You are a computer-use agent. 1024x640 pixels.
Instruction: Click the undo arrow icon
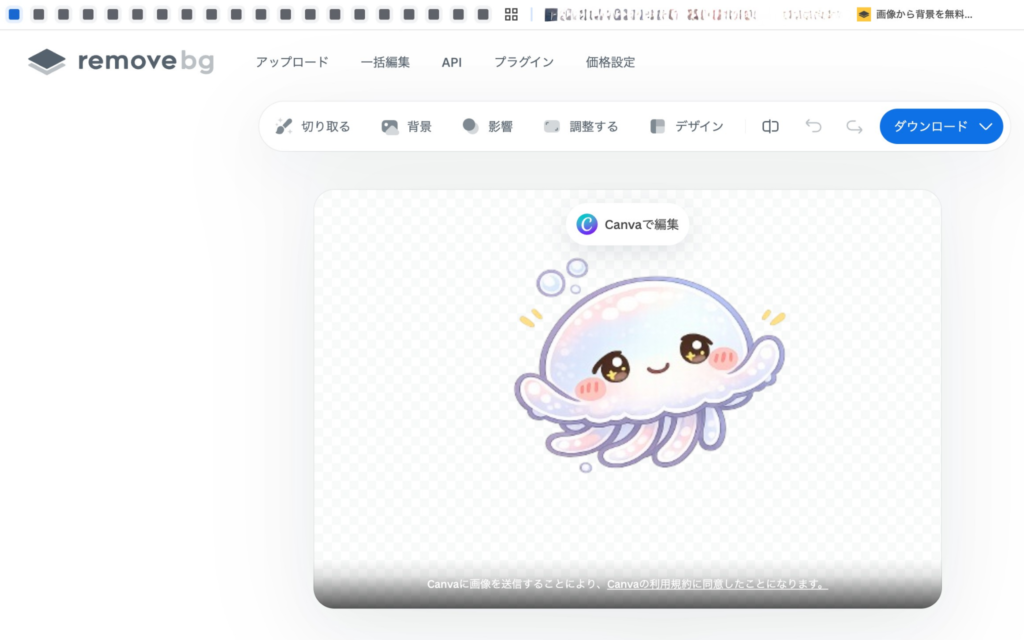coord(813,126)
